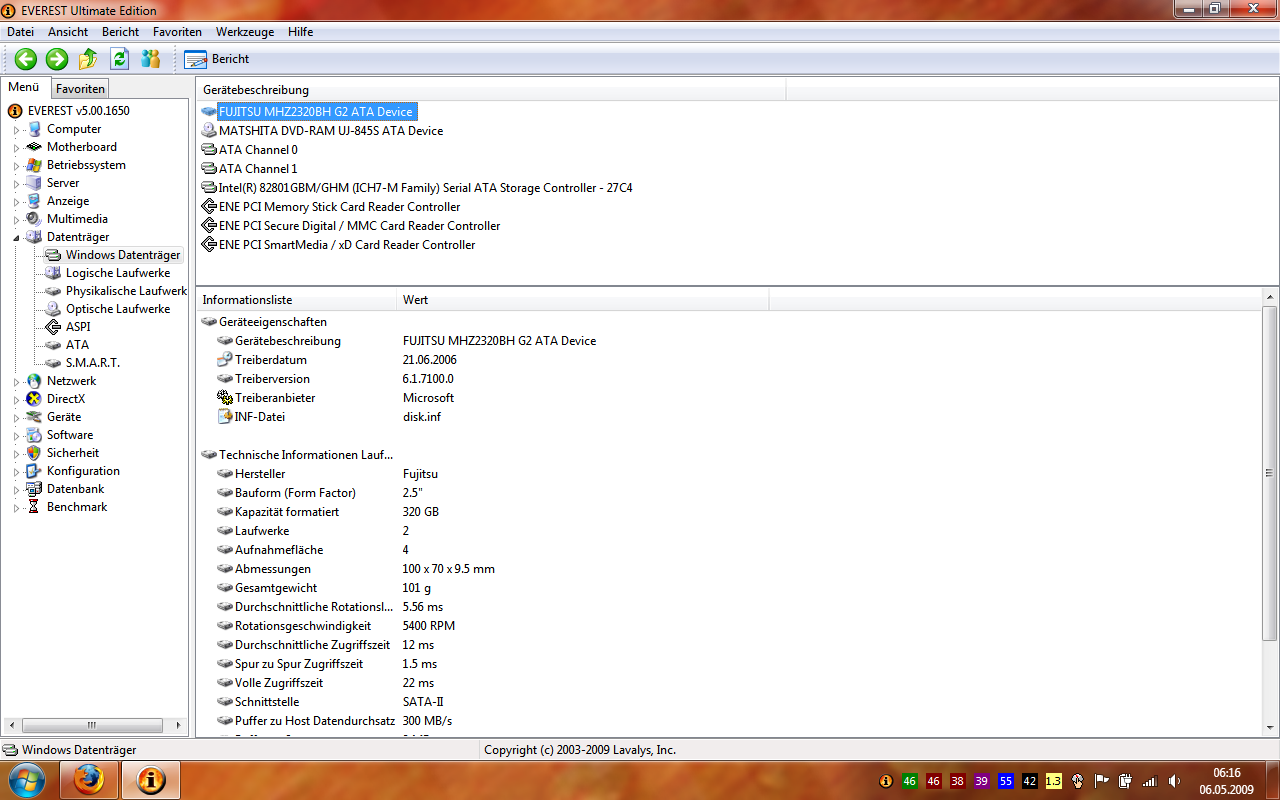Screen dimensions: 1280x800
Task: Click the Server icon in tree
Action: pyautogui.click(x=34, y=183)
